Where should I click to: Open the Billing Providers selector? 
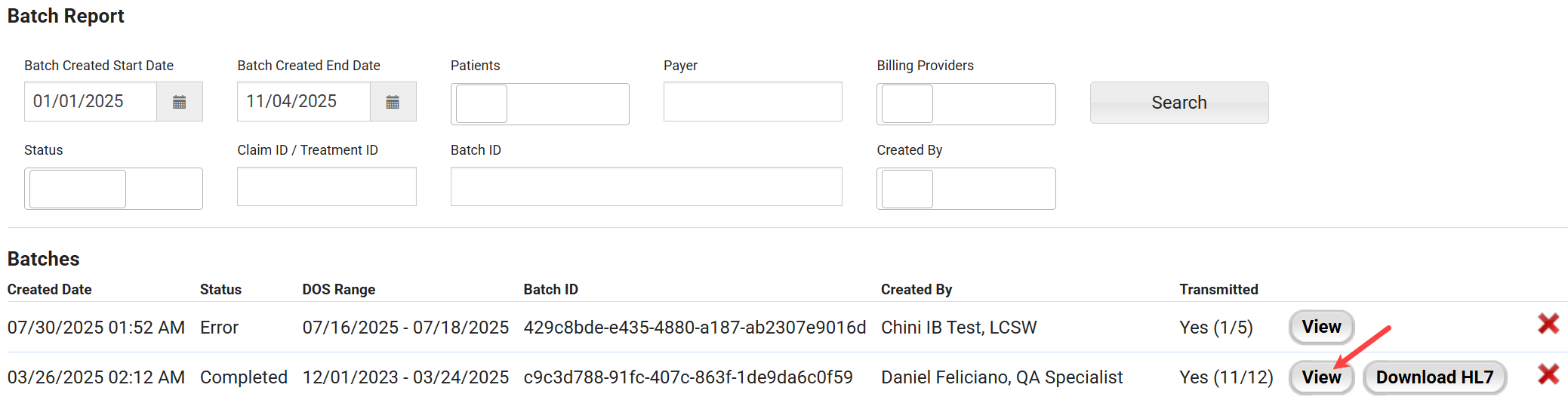pos(966,104)
